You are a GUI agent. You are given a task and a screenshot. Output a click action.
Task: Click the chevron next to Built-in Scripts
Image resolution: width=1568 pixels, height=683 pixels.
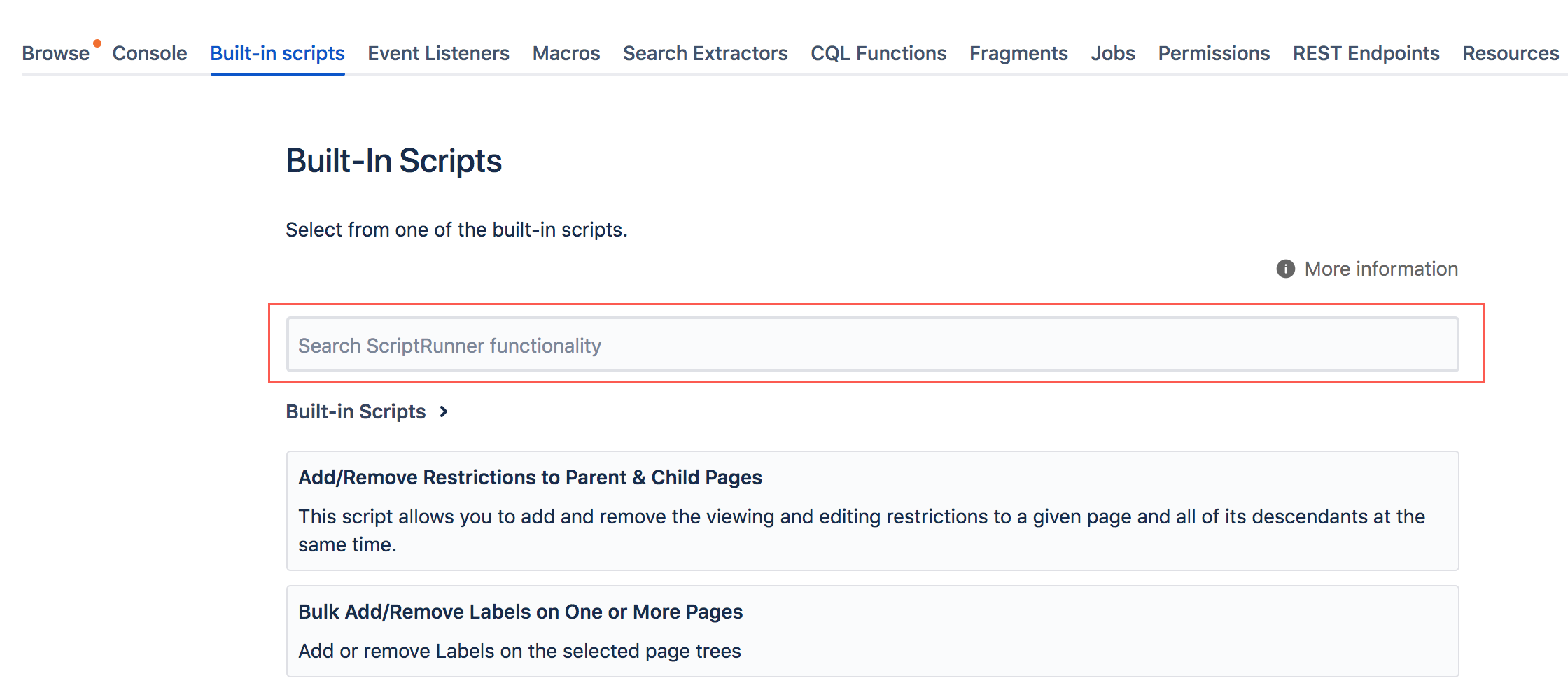point(444,411)
